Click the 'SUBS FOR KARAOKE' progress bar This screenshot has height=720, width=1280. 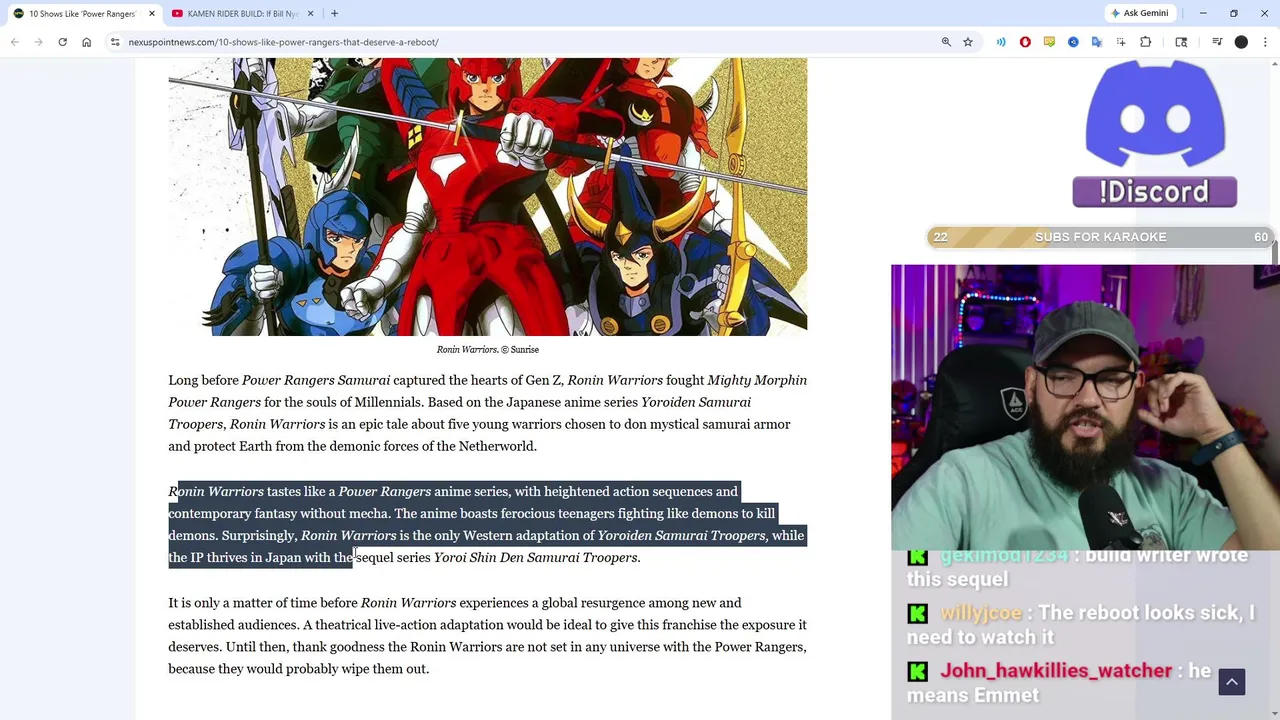pos(1100,237)
